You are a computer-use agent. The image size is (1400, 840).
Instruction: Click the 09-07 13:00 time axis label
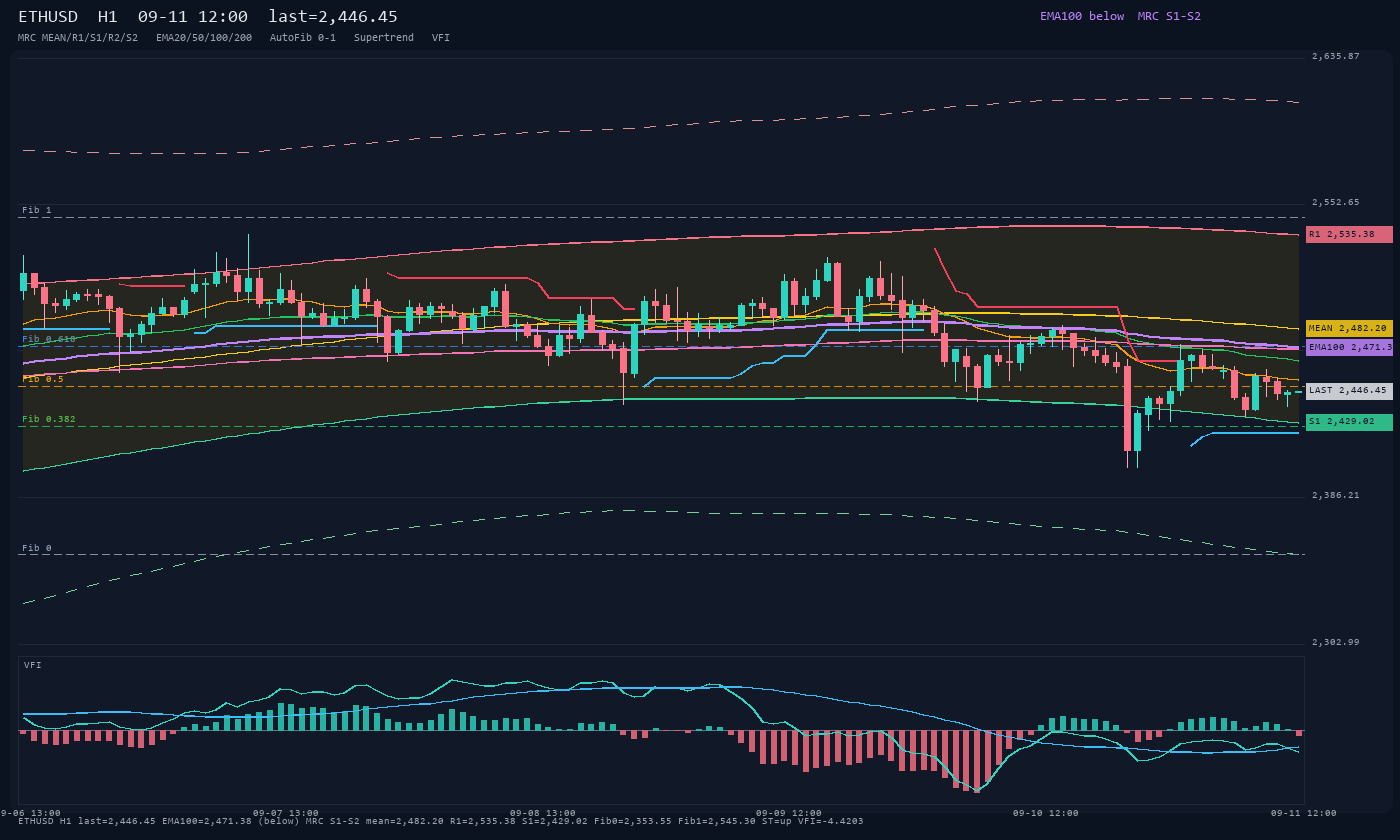[x=286, y=813]
